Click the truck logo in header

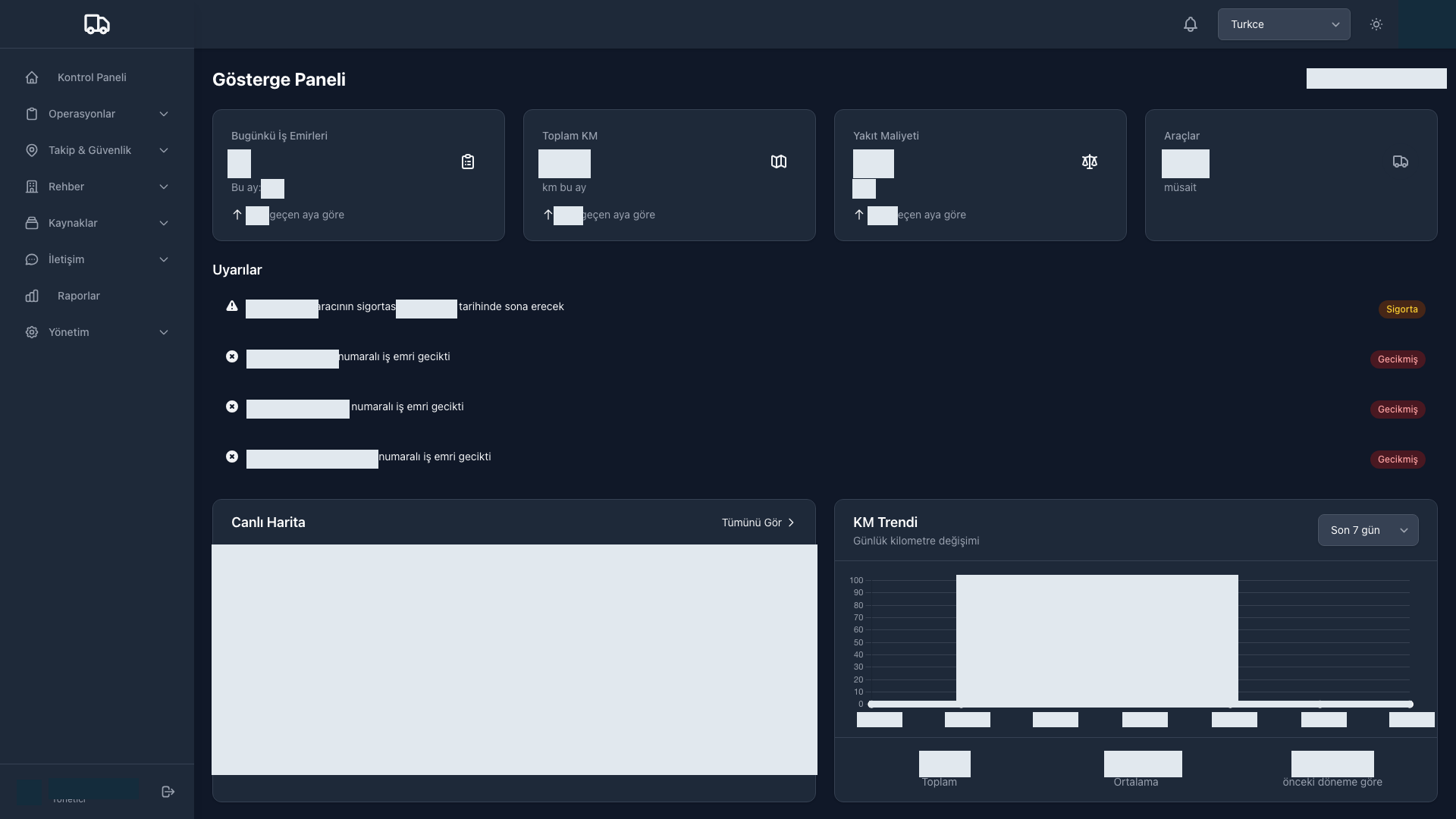[97, 24]
